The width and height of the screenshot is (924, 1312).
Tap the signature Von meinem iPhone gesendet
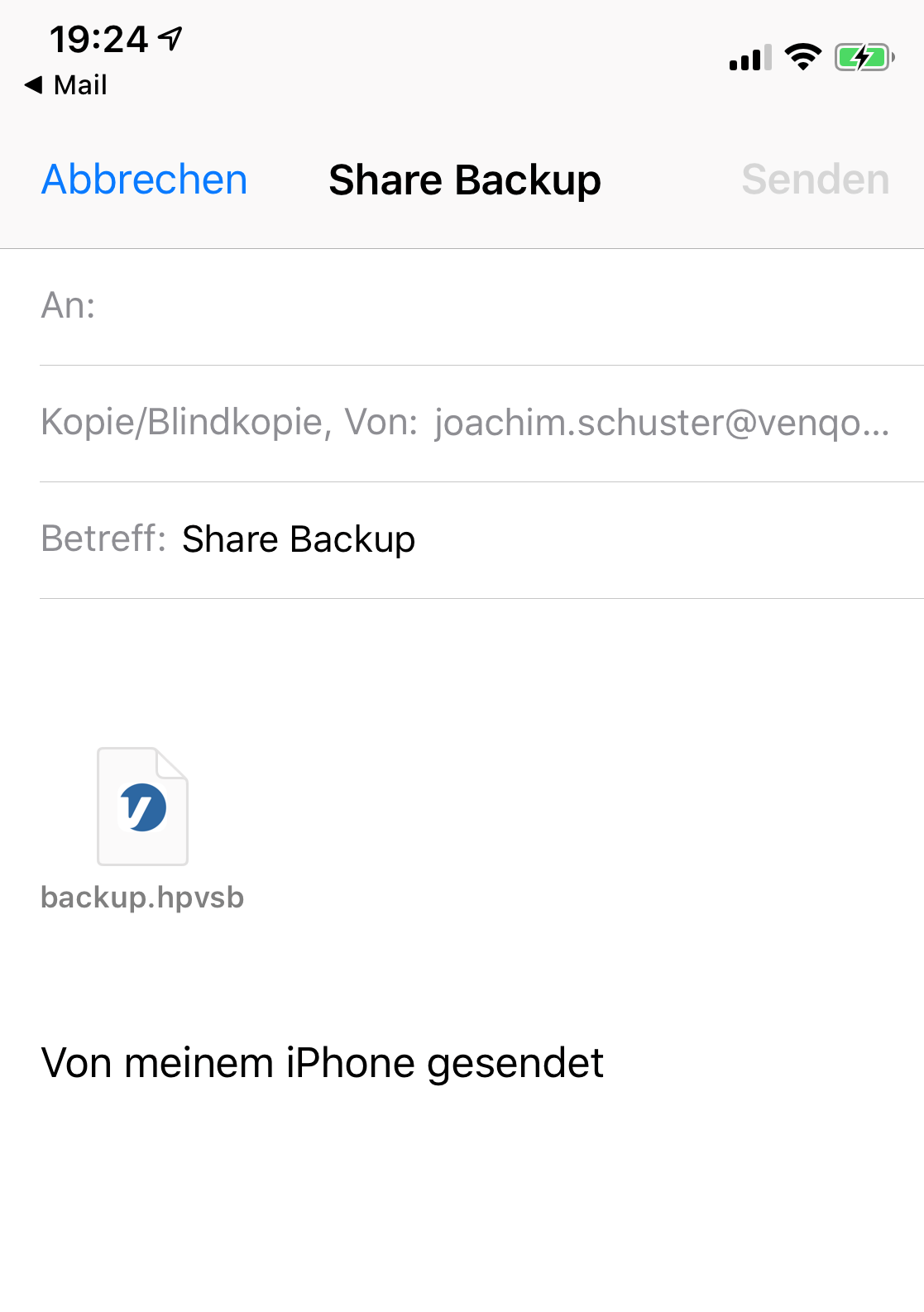pyautogui.click(x=322, y=1063)
